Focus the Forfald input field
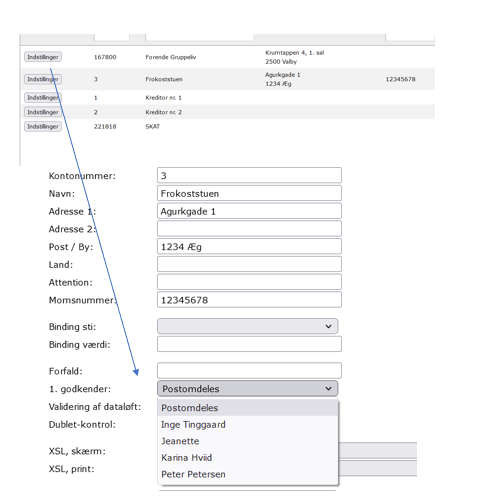The image size is (496, 496). tap(249, 371)
